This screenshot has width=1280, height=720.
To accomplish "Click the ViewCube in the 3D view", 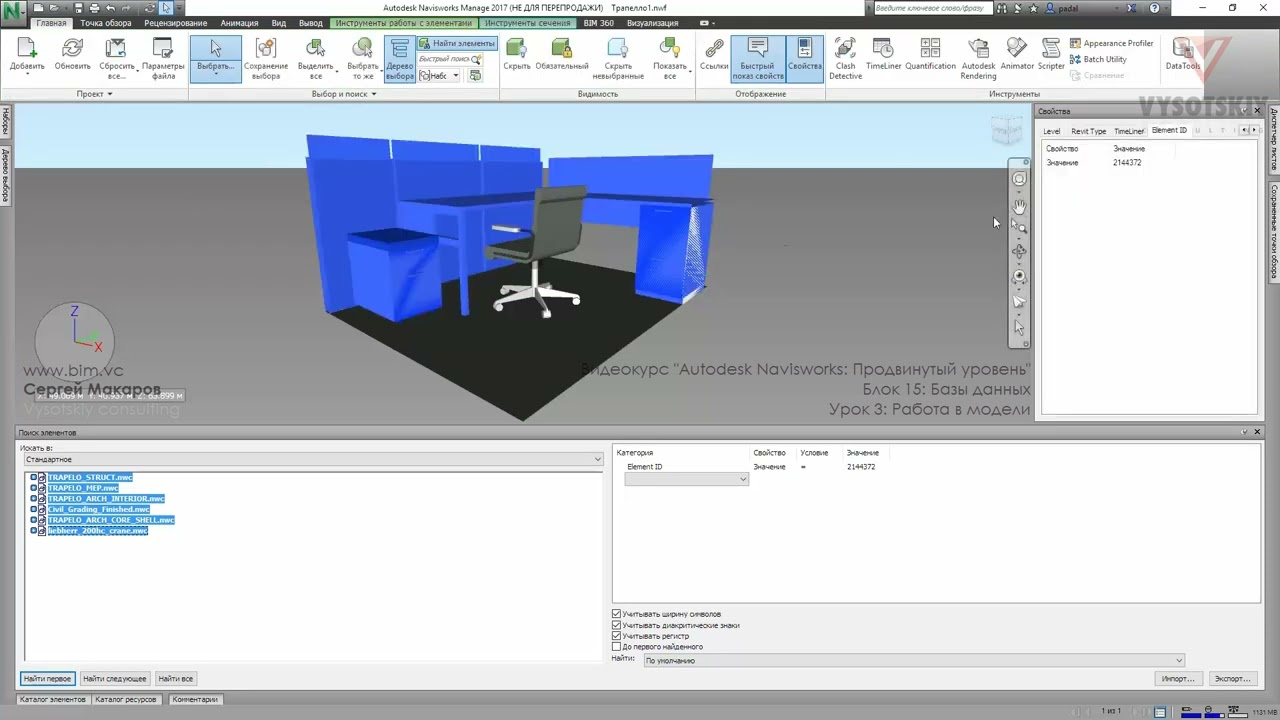I will pos(1007,132).
